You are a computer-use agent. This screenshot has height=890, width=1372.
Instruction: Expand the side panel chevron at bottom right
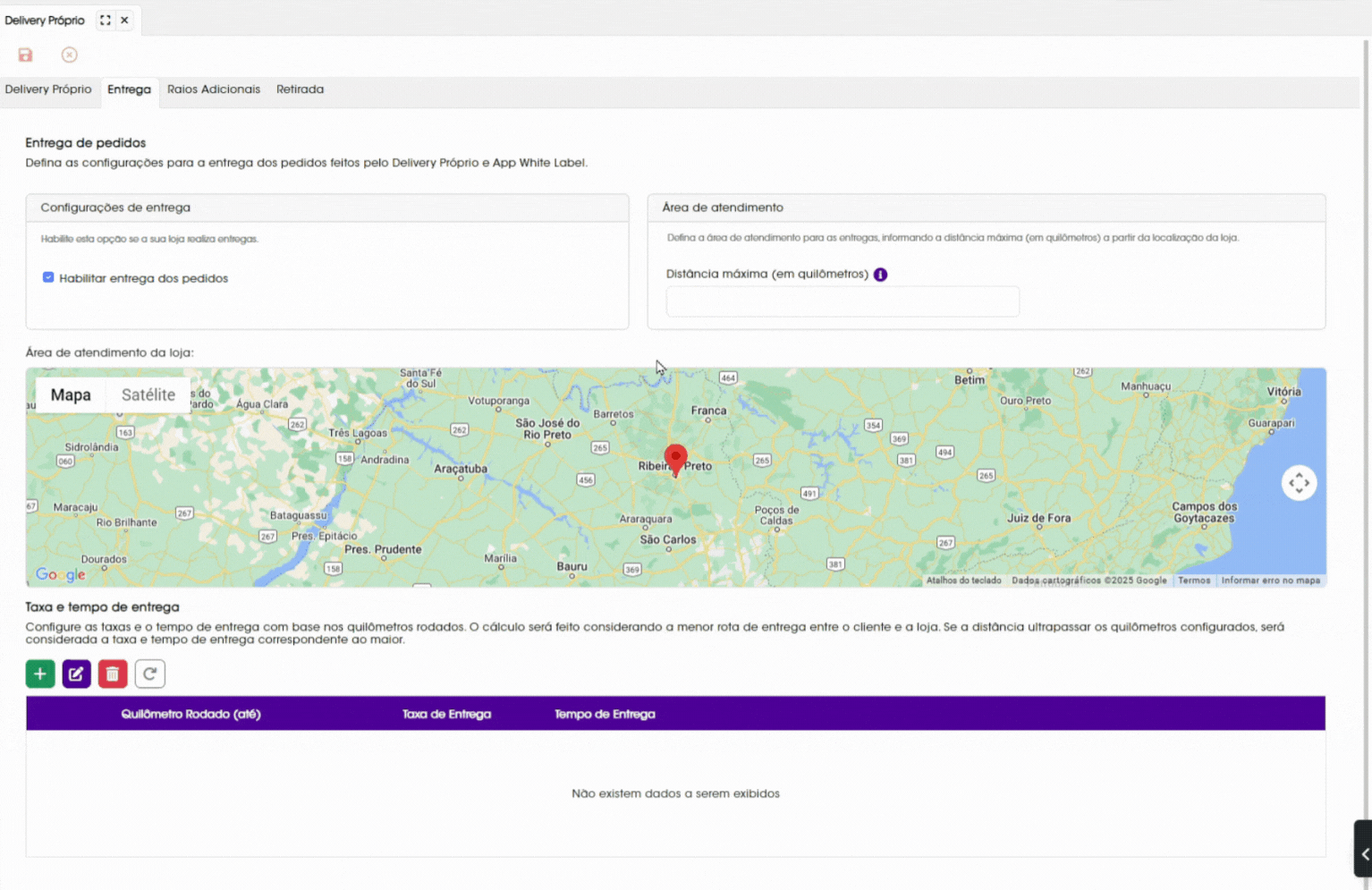coord(1364,854)
